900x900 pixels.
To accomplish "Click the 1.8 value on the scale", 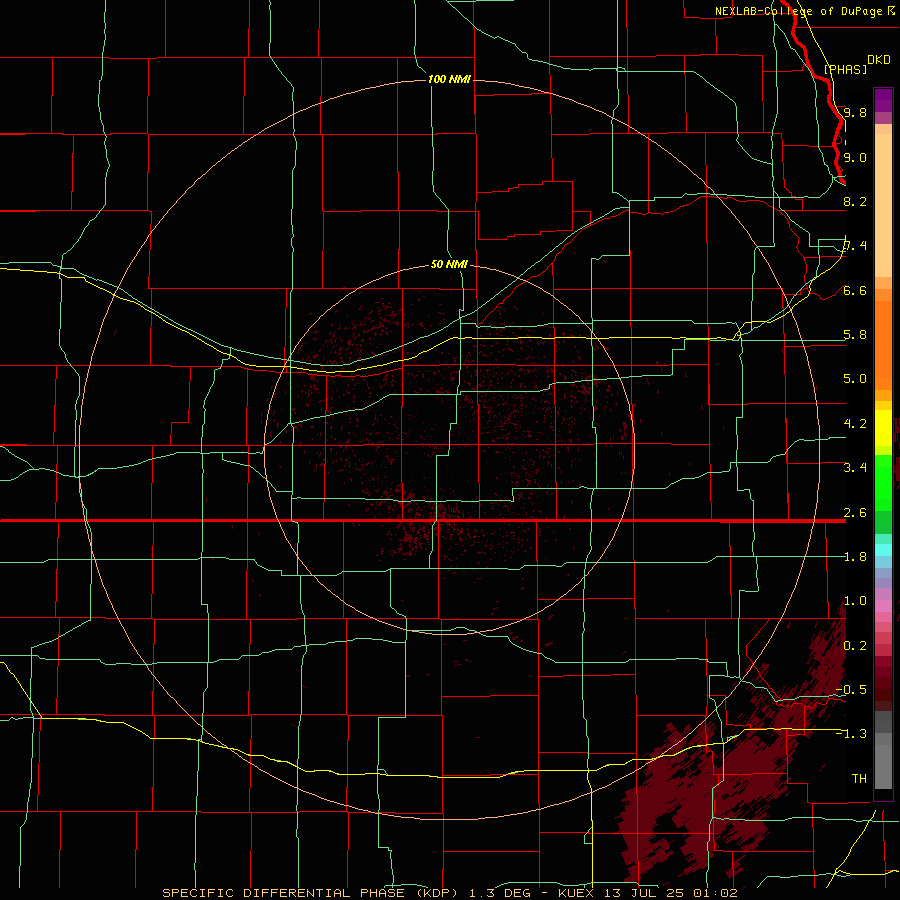I will click(x=855, y=557).
